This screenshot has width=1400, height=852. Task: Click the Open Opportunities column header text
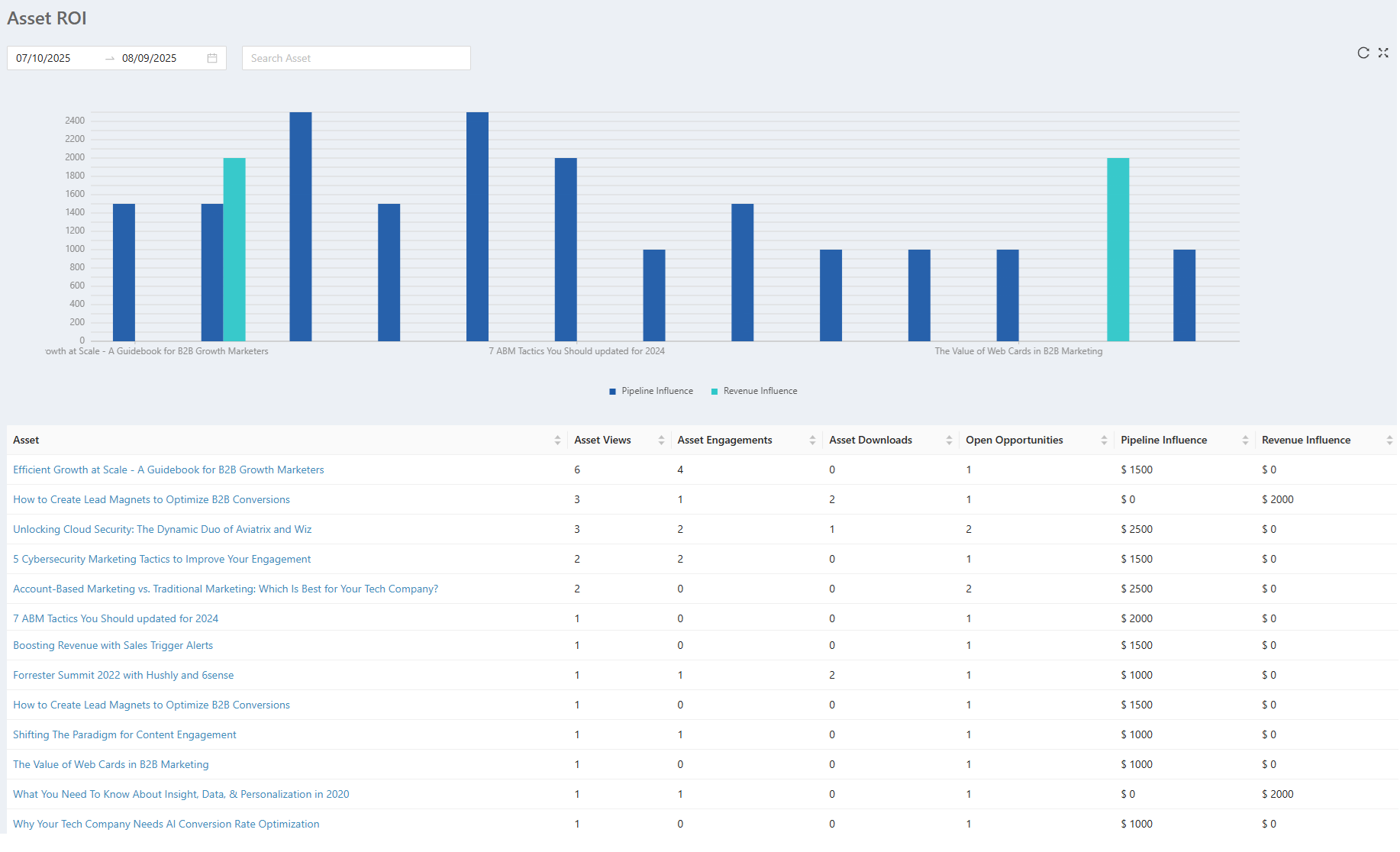coord(1015,441)
